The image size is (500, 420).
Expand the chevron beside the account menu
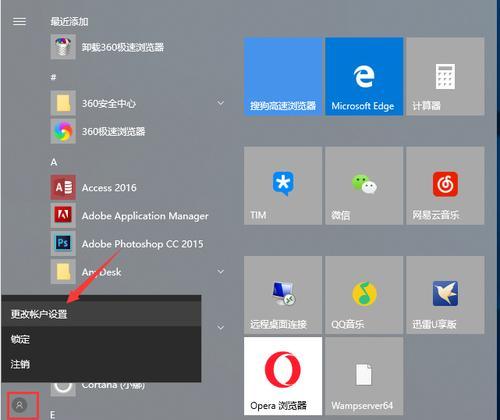pyautogui.click(x=220, y=327)
